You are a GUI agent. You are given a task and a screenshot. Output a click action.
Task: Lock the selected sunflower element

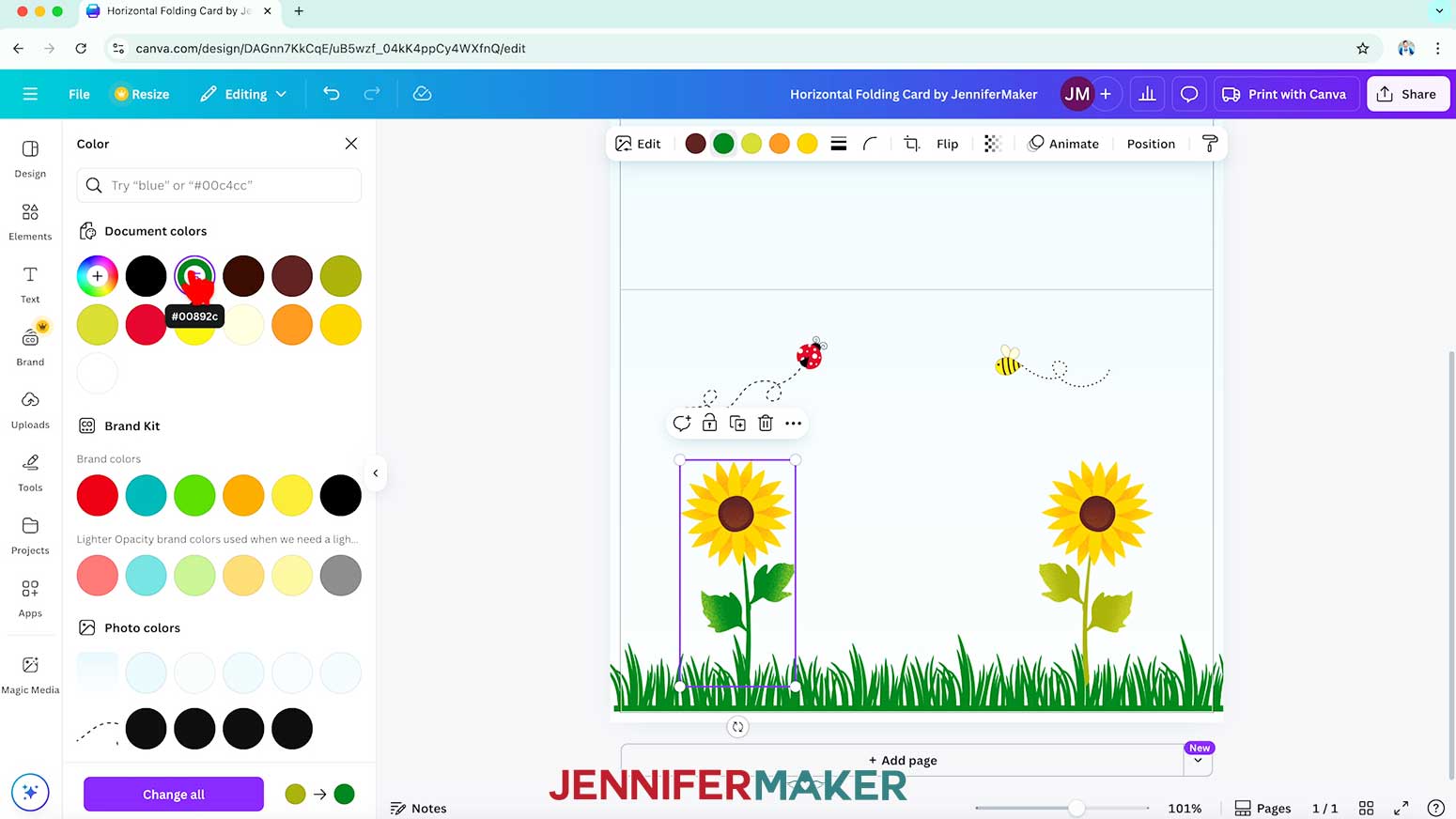coord(709,424)
